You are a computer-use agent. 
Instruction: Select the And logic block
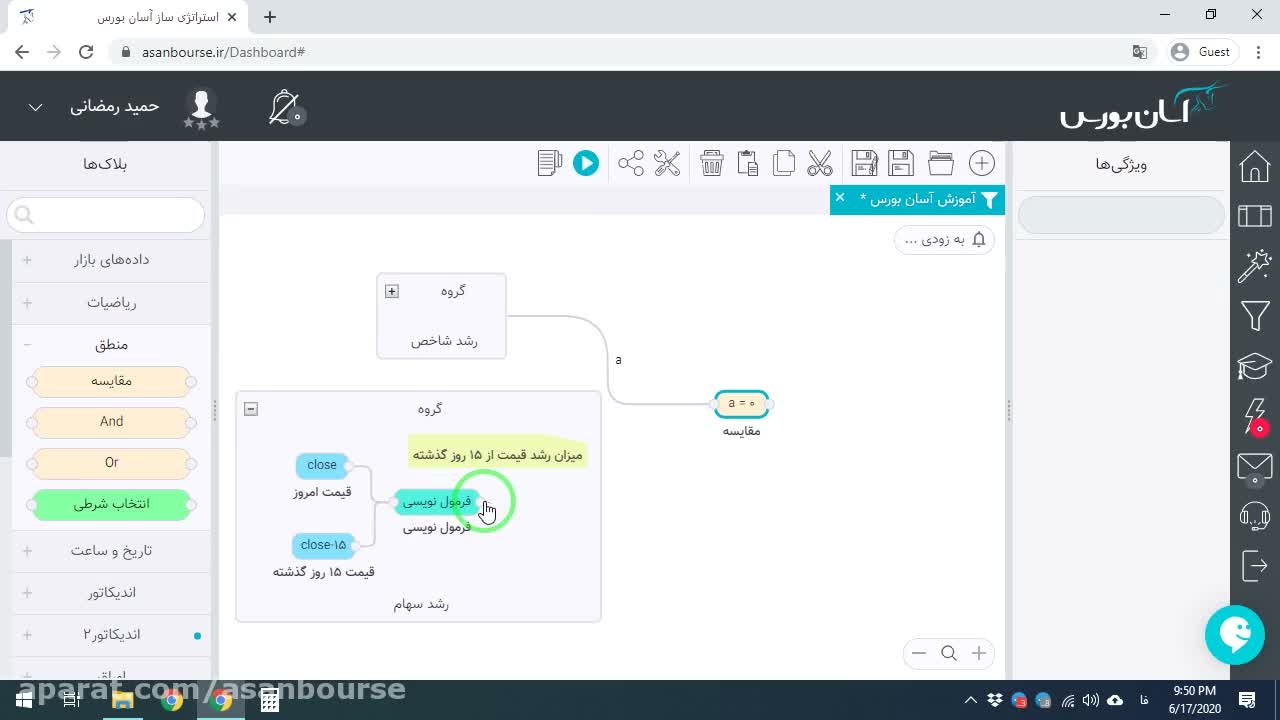pyautogui.click(x=111, y=422)
